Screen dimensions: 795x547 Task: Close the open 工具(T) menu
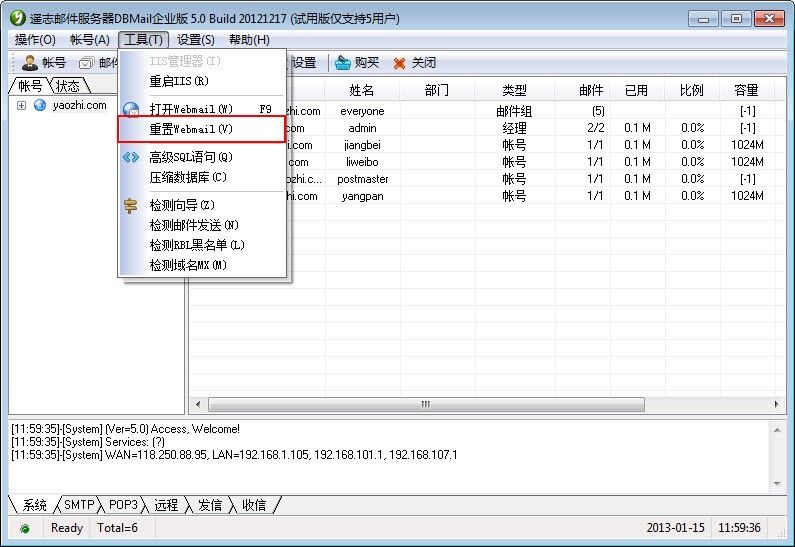(x=143, y=40)
